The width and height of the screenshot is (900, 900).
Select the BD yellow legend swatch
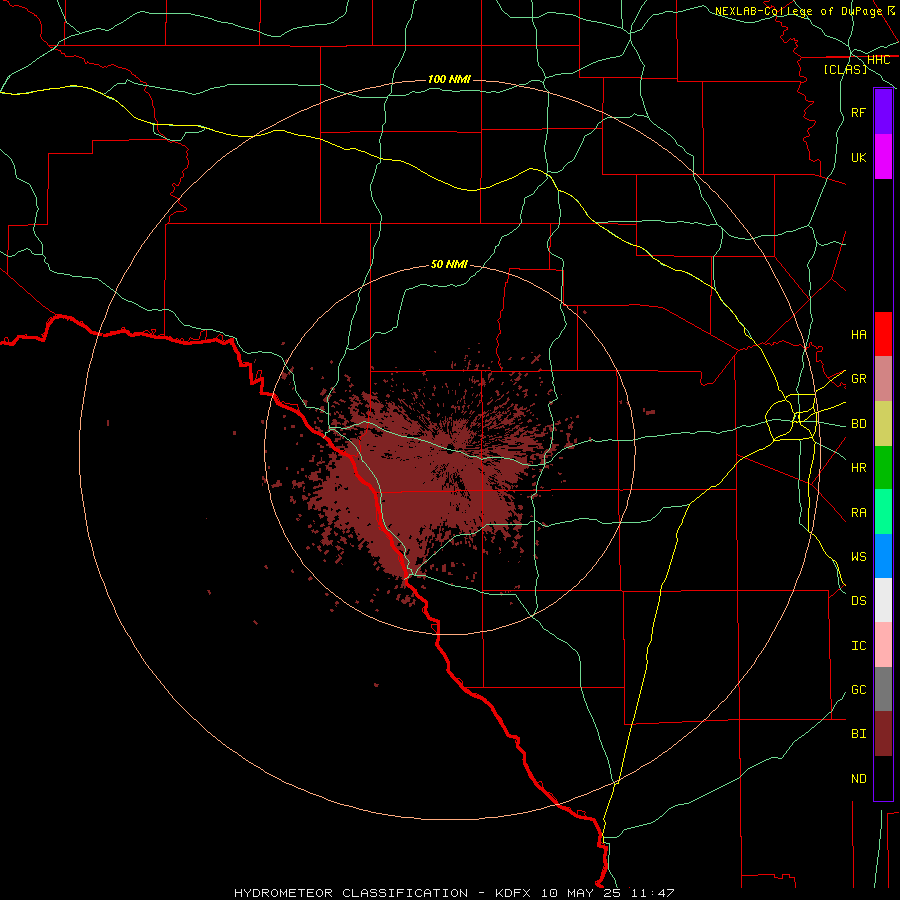[883, 424]
